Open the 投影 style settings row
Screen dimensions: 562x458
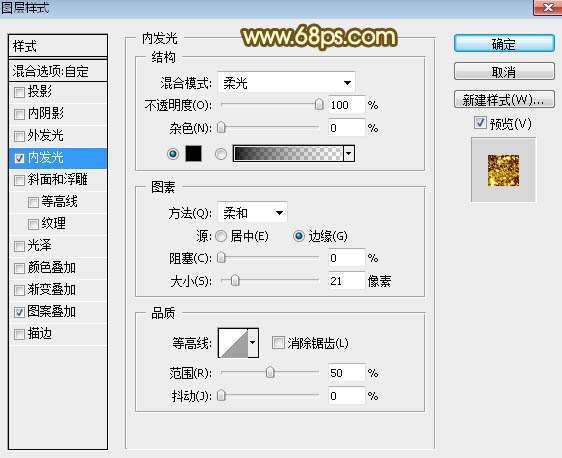(x=58, y=92)
